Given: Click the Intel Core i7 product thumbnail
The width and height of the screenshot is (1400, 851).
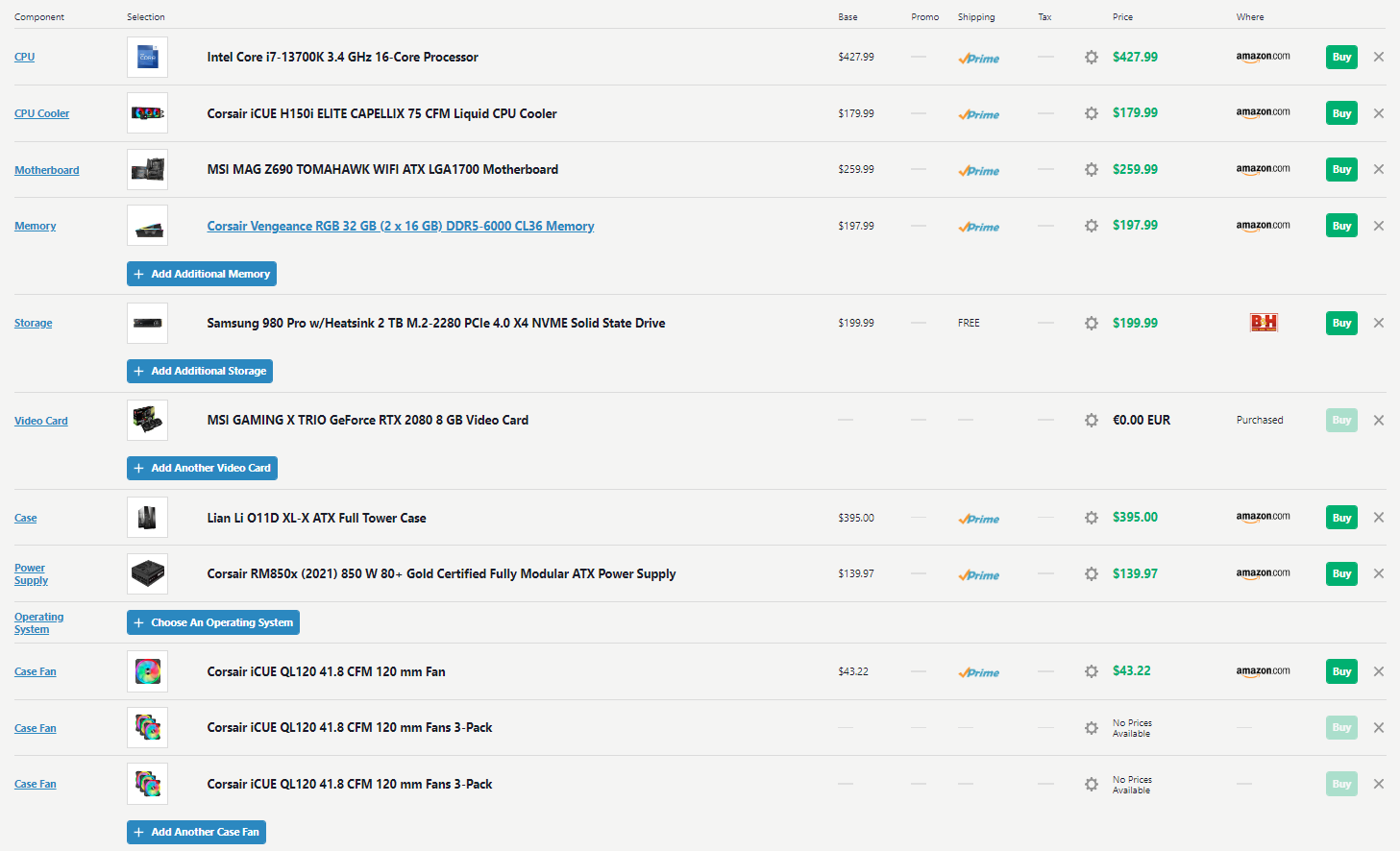Looking at the screenshot, I should (147, 57).
